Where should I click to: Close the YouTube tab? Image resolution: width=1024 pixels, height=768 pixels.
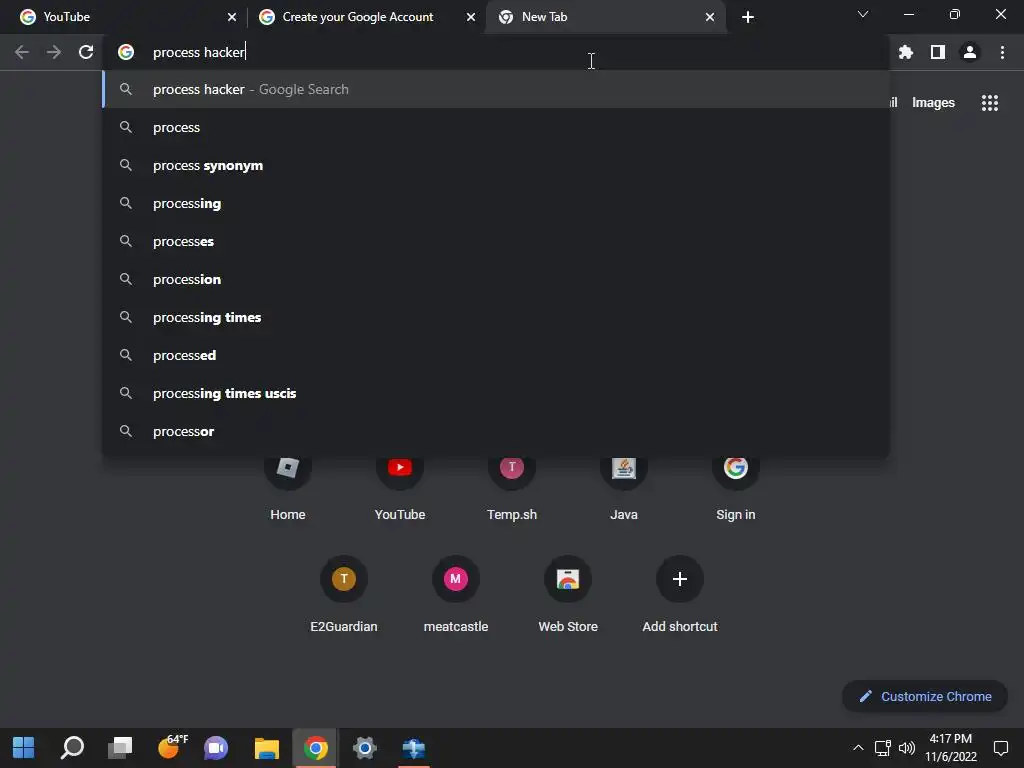[232, 17]
